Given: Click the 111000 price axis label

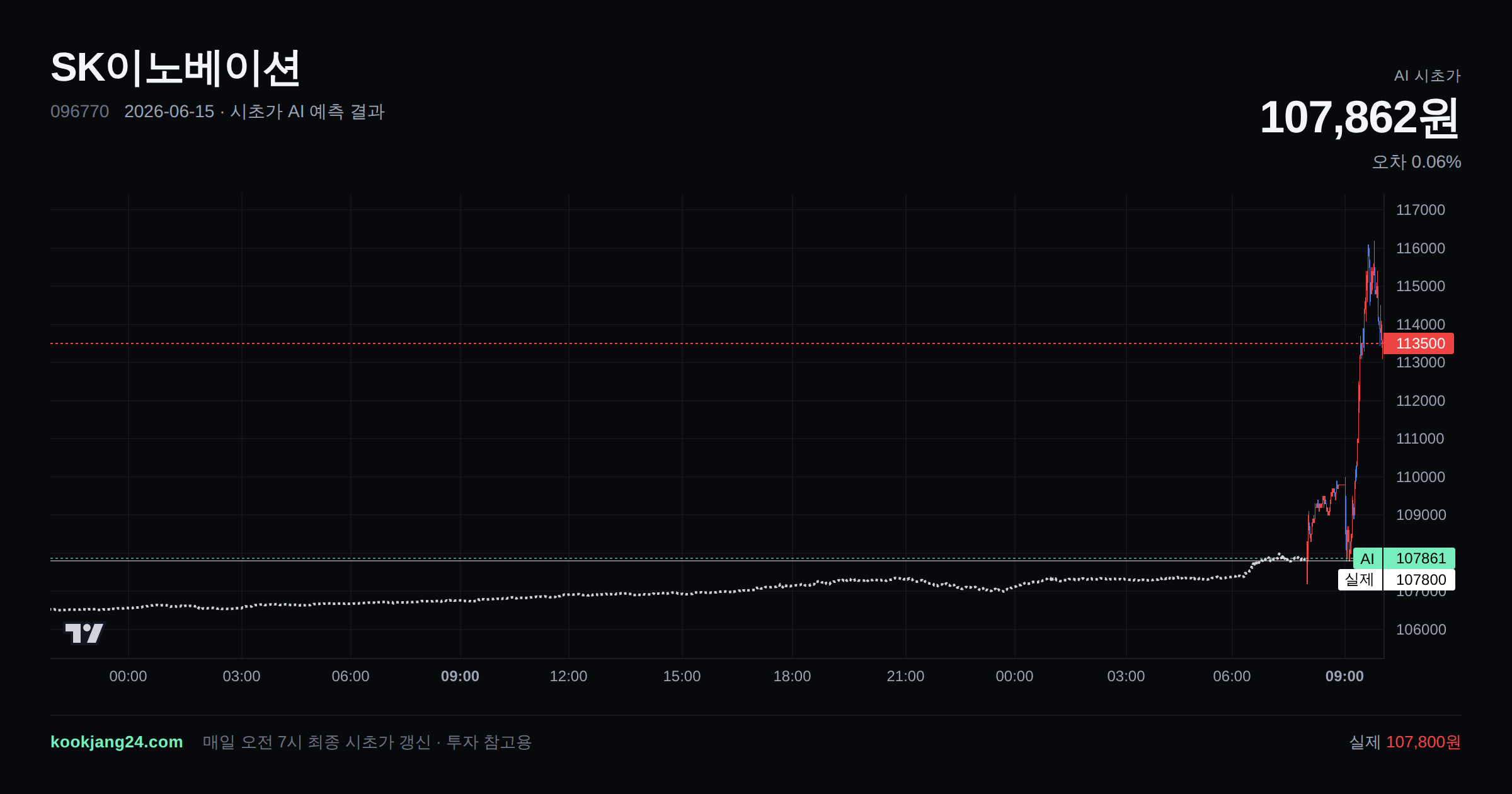Looking at the screenshot, I should pos(1421,439).
